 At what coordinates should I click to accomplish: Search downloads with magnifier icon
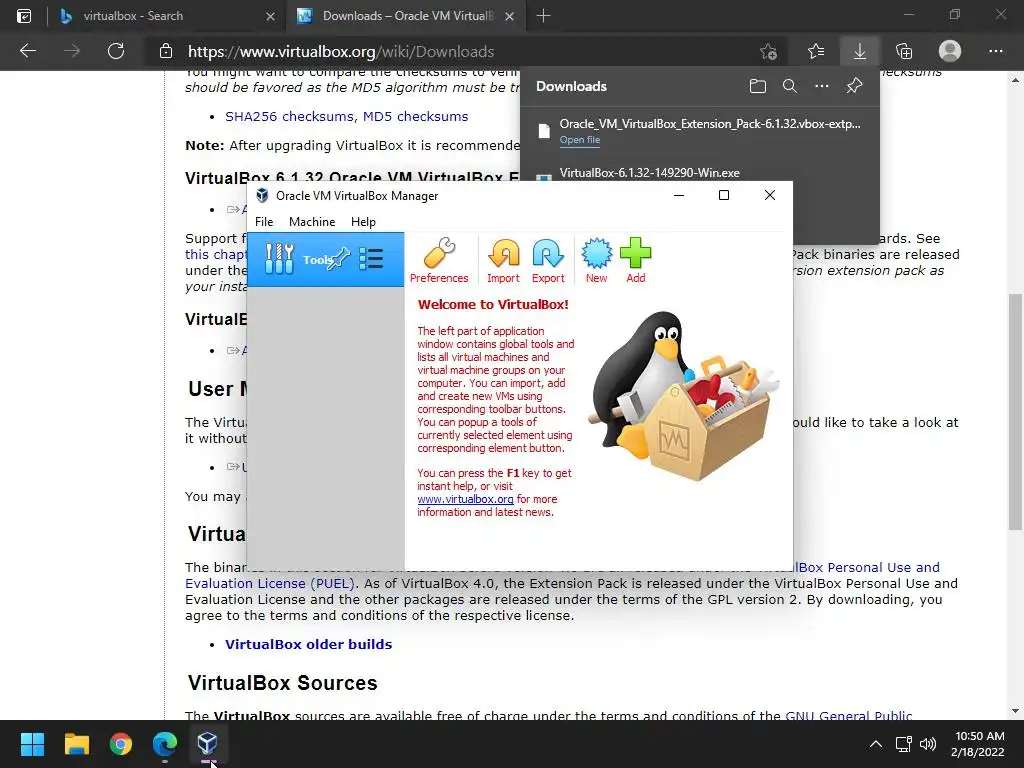790,86
